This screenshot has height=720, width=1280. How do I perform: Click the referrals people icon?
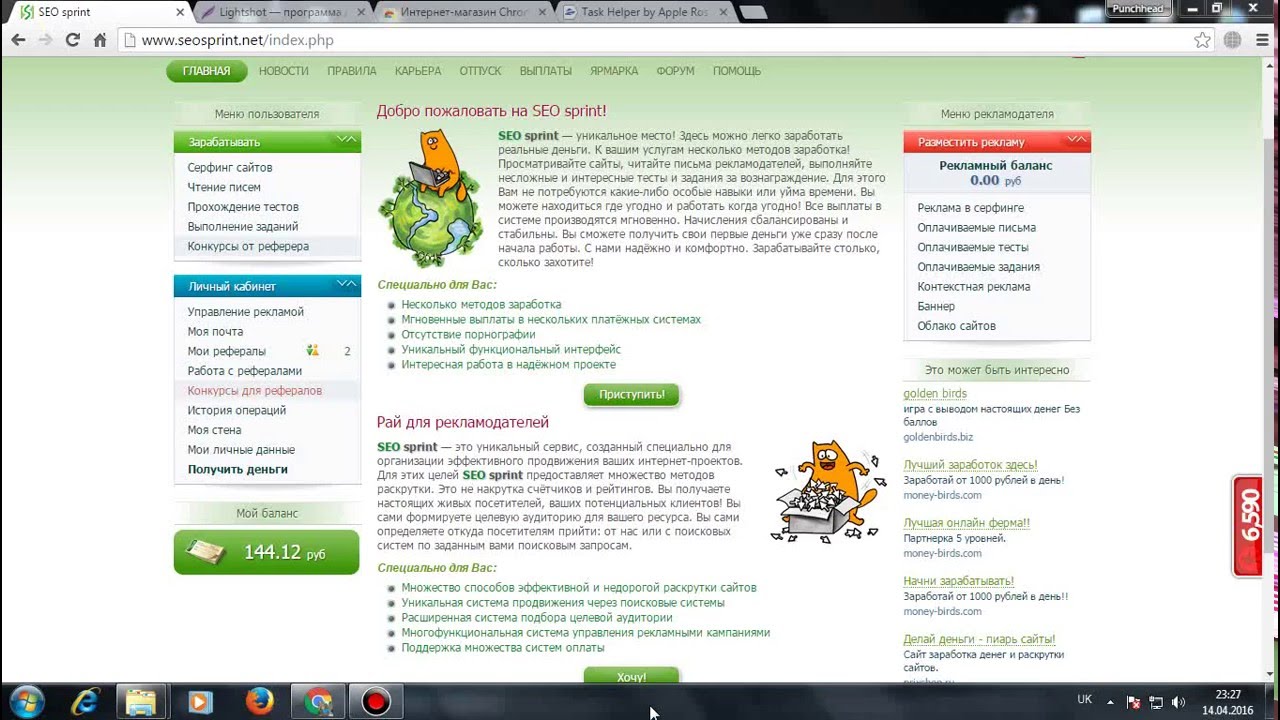pyautogui.click(x=313, y=351)
